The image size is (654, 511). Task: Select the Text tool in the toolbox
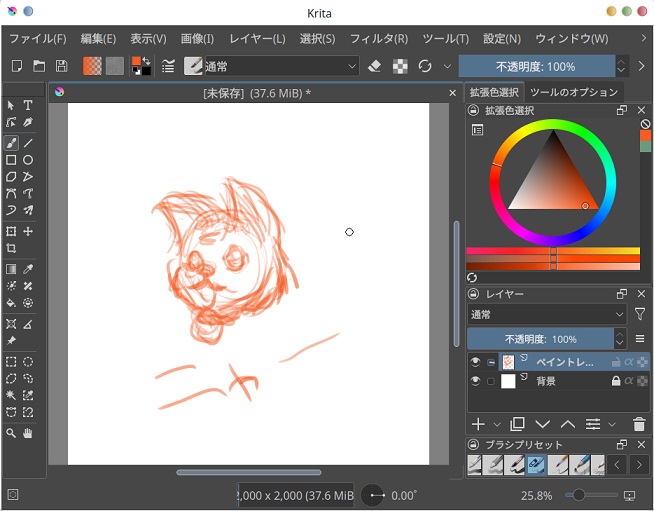click(x=28, y=105)
